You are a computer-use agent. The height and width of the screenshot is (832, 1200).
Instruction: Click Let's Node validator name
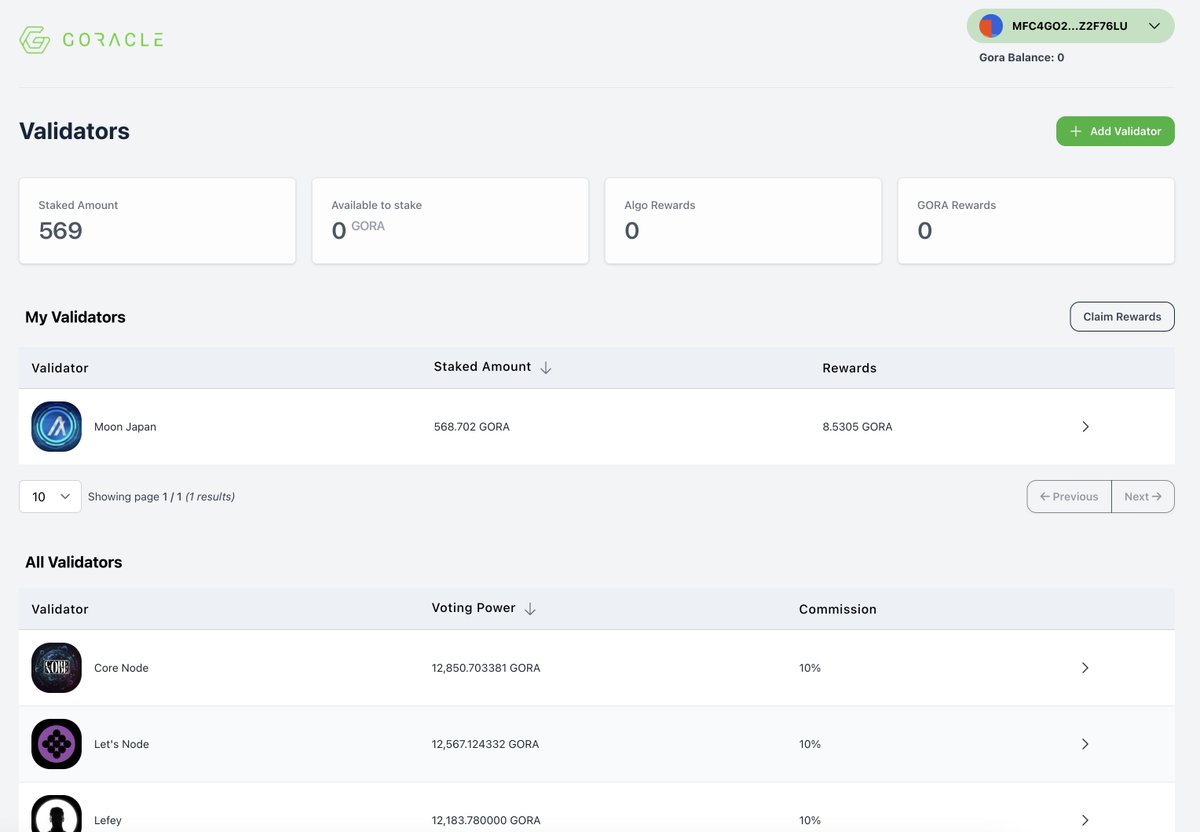(x=121, y=744)
